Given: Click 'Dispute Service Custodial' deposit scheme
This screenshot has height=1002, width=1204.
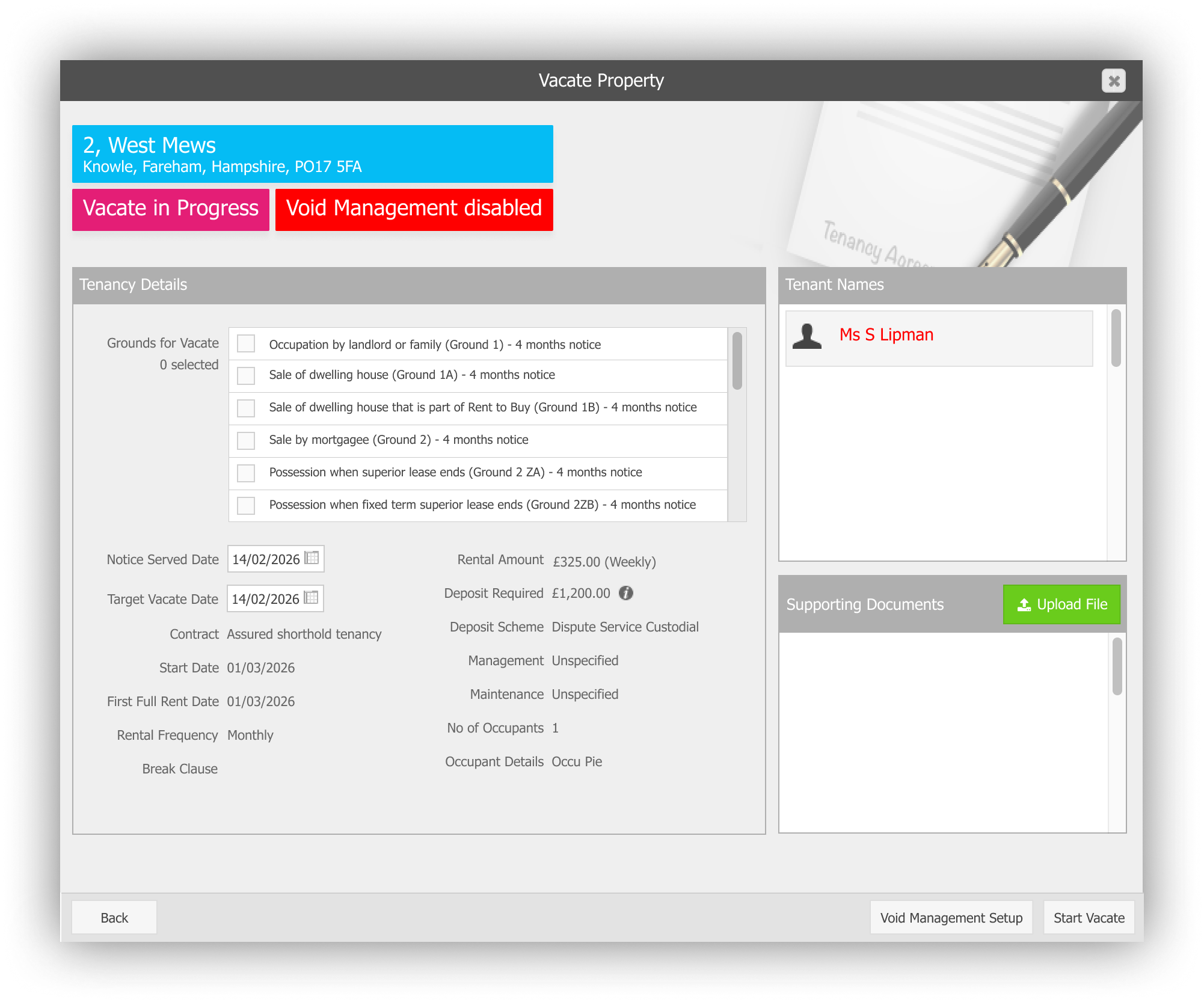Looking at the screenshot, I should (x=625, y=627).
